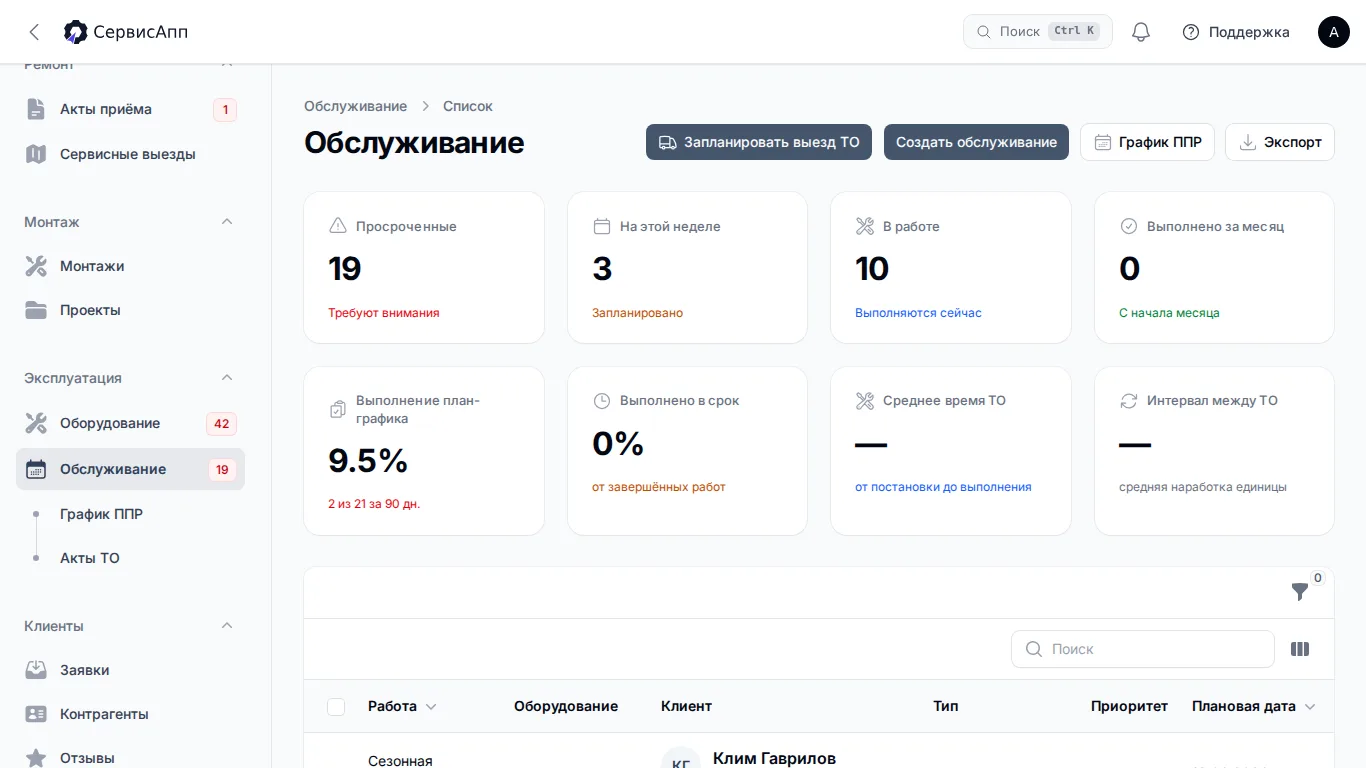Click Приоритет column header
1366x768 pixels.
click(1129, 706)
